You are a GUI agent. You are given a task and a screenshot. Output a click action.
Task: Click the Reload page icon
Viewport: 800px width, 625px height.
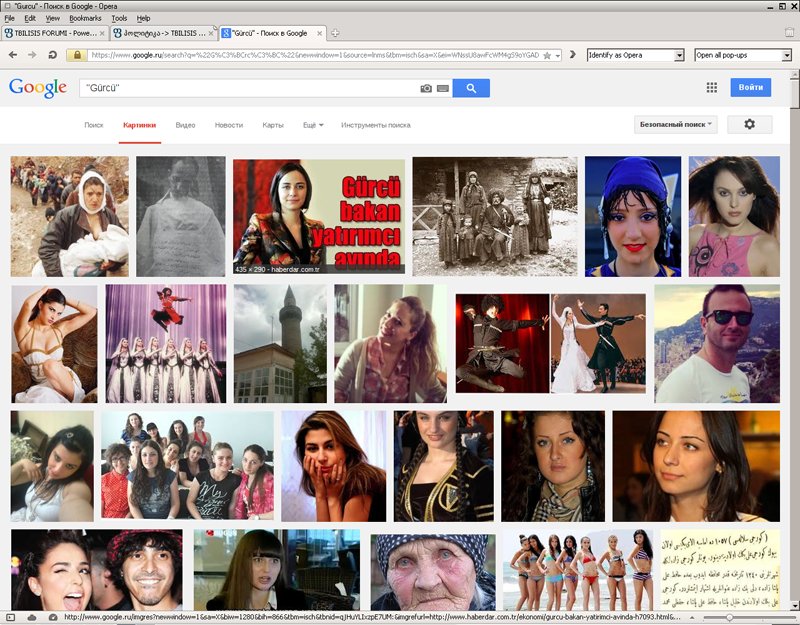pyautogui.click(x=53, y=55)
